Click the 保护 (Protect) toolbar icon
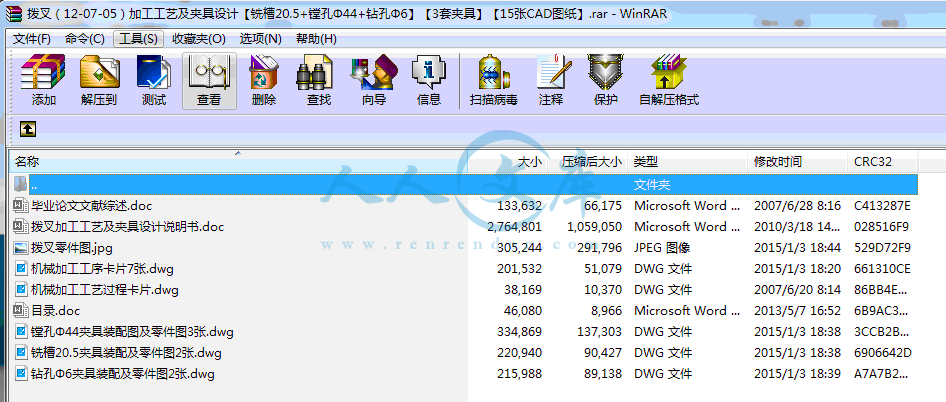The image size is (946, 402). [x=605, y=72]
